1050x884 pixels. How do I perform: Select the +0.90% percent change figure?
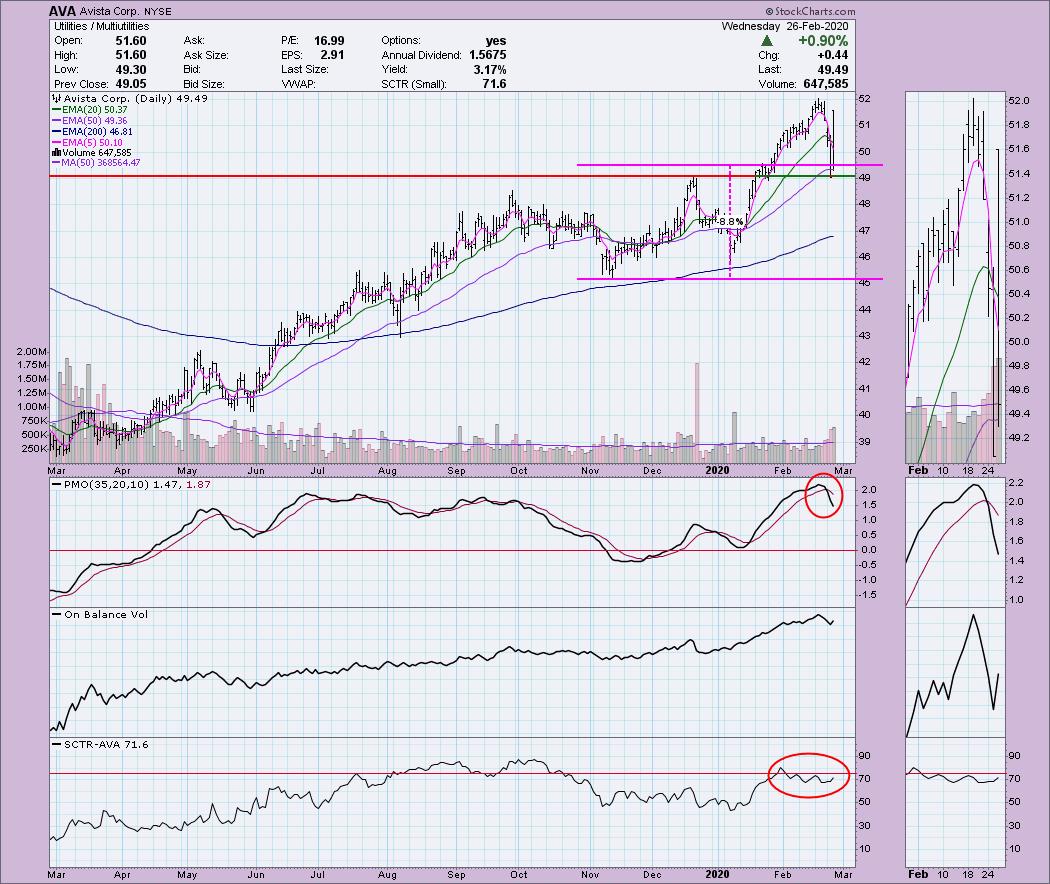point(823,41)
